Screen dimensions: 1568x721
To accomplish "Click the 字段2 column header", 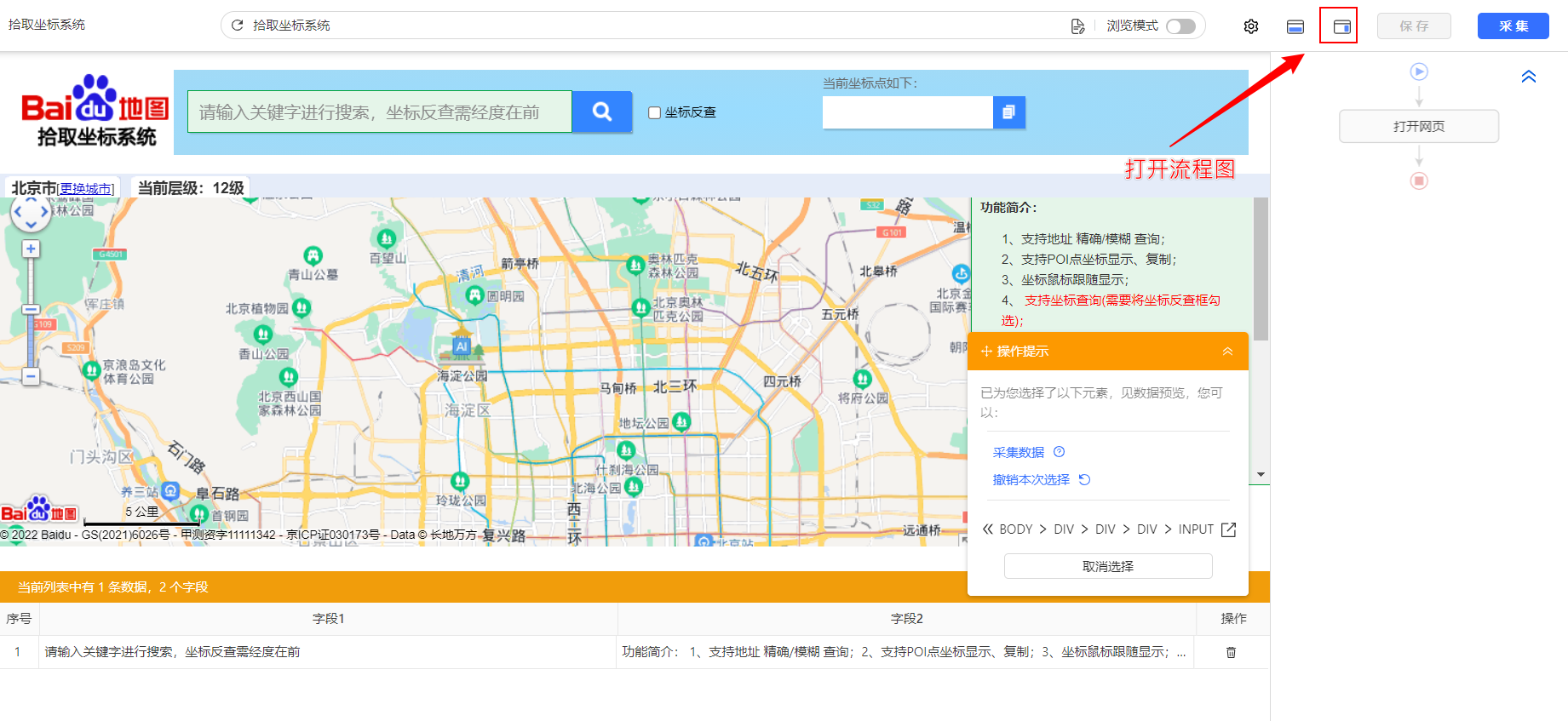I will (907, 619).
